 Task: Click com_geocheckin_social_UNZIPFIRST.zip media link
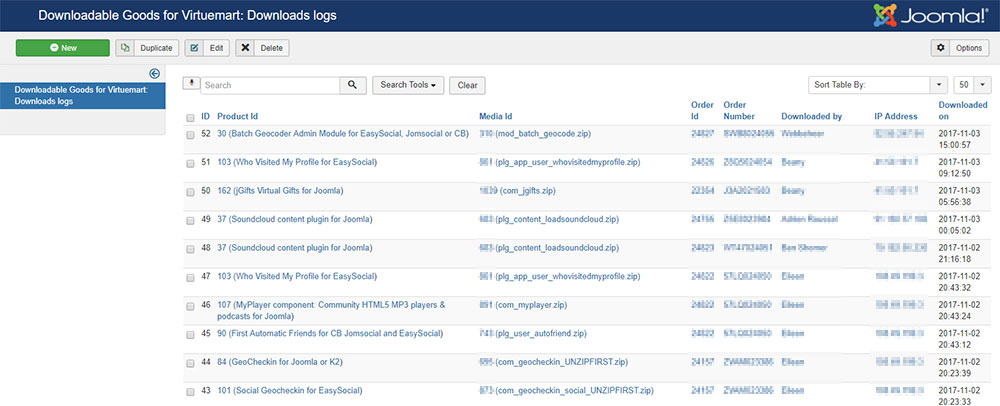pos(566,390)
